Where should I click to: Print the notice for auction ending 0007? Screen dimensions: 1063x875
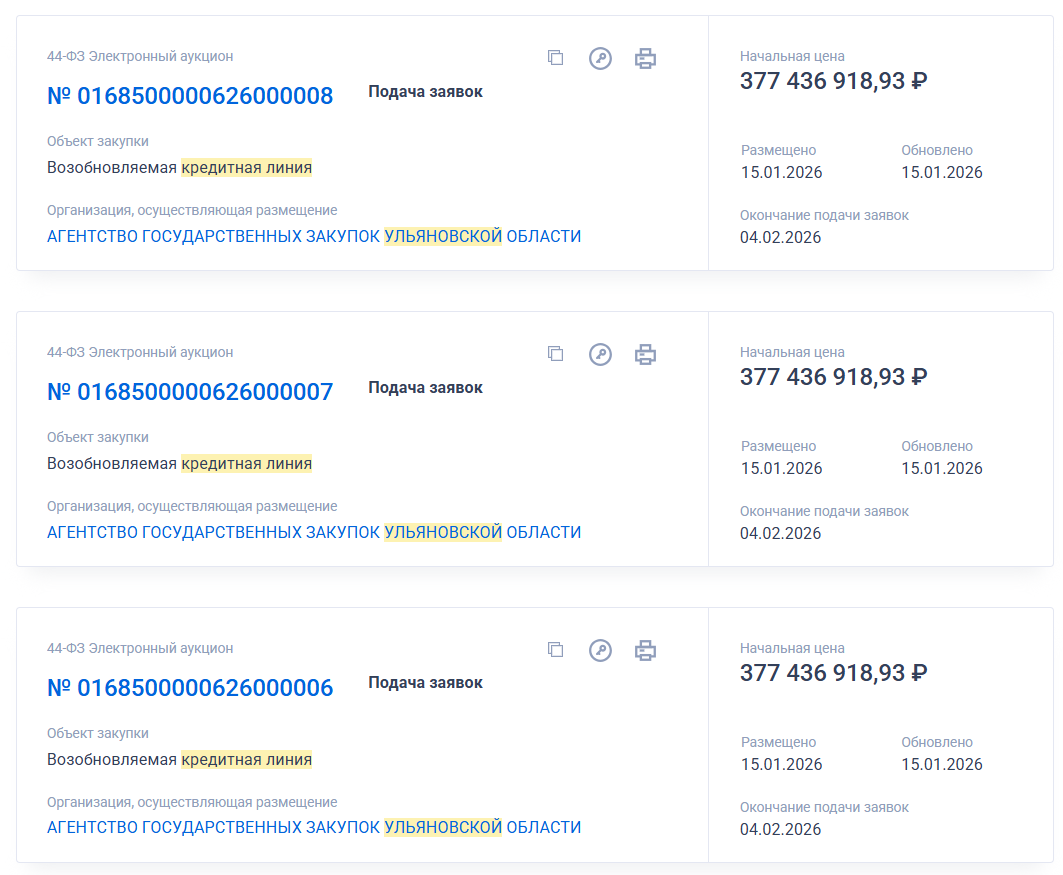[646, 354]
